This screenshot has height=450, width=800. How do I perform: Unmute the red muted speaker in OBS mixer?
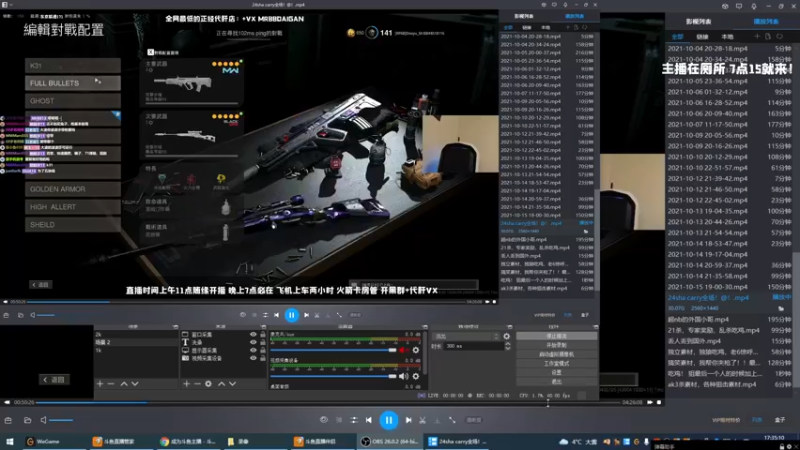coord(404,350)
